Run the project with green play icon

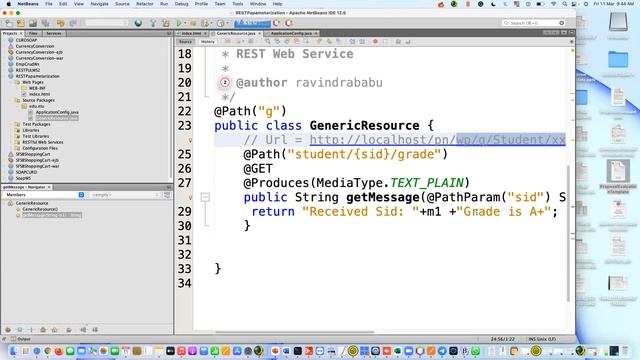[179, 23]
